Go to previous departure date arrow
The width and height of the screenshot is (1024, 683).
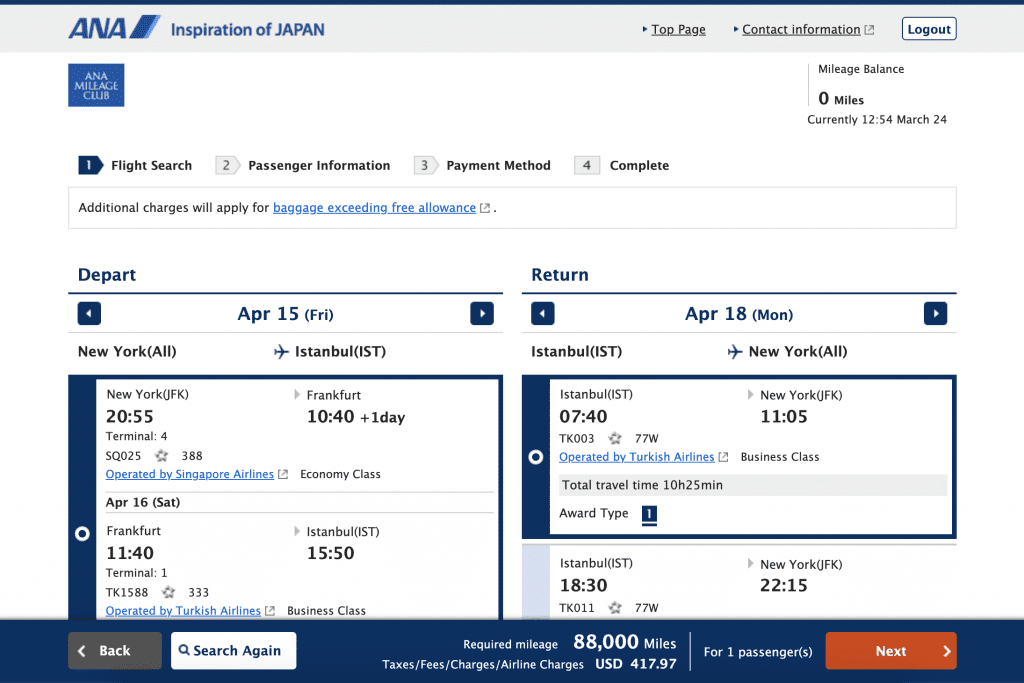click(x=89, y=313)
